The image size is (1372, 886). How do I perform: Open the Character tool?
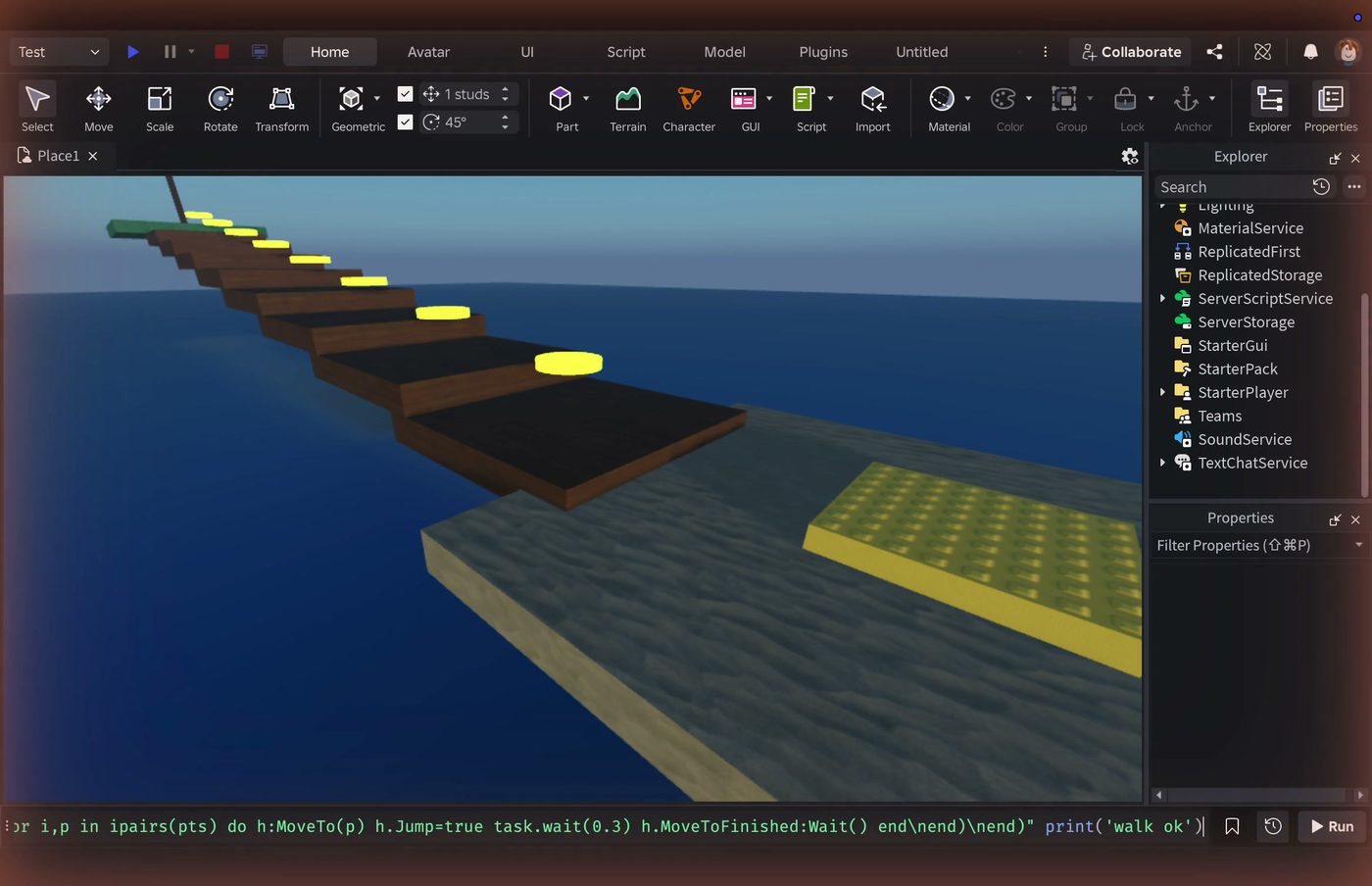pyautogui.click(x=689, y=108)
